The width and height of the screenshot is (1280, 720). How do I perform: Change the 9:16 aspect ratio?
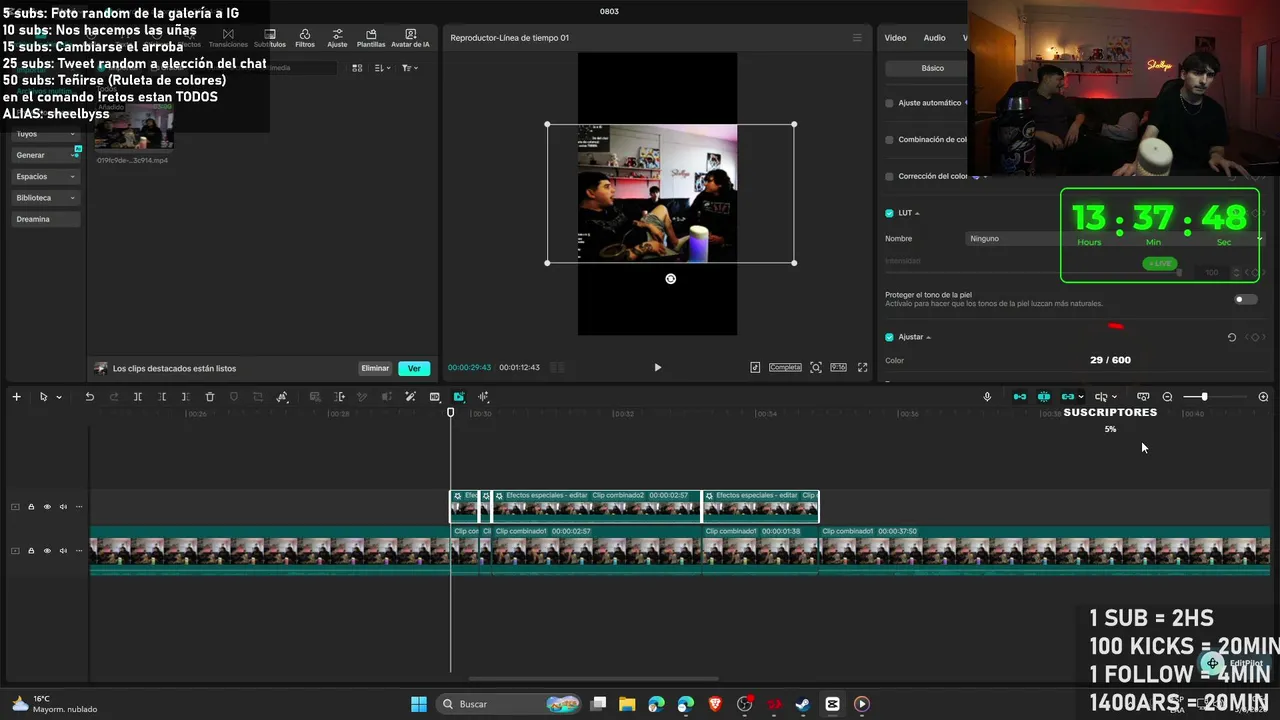pyautogui.click(x=838, y=367)
